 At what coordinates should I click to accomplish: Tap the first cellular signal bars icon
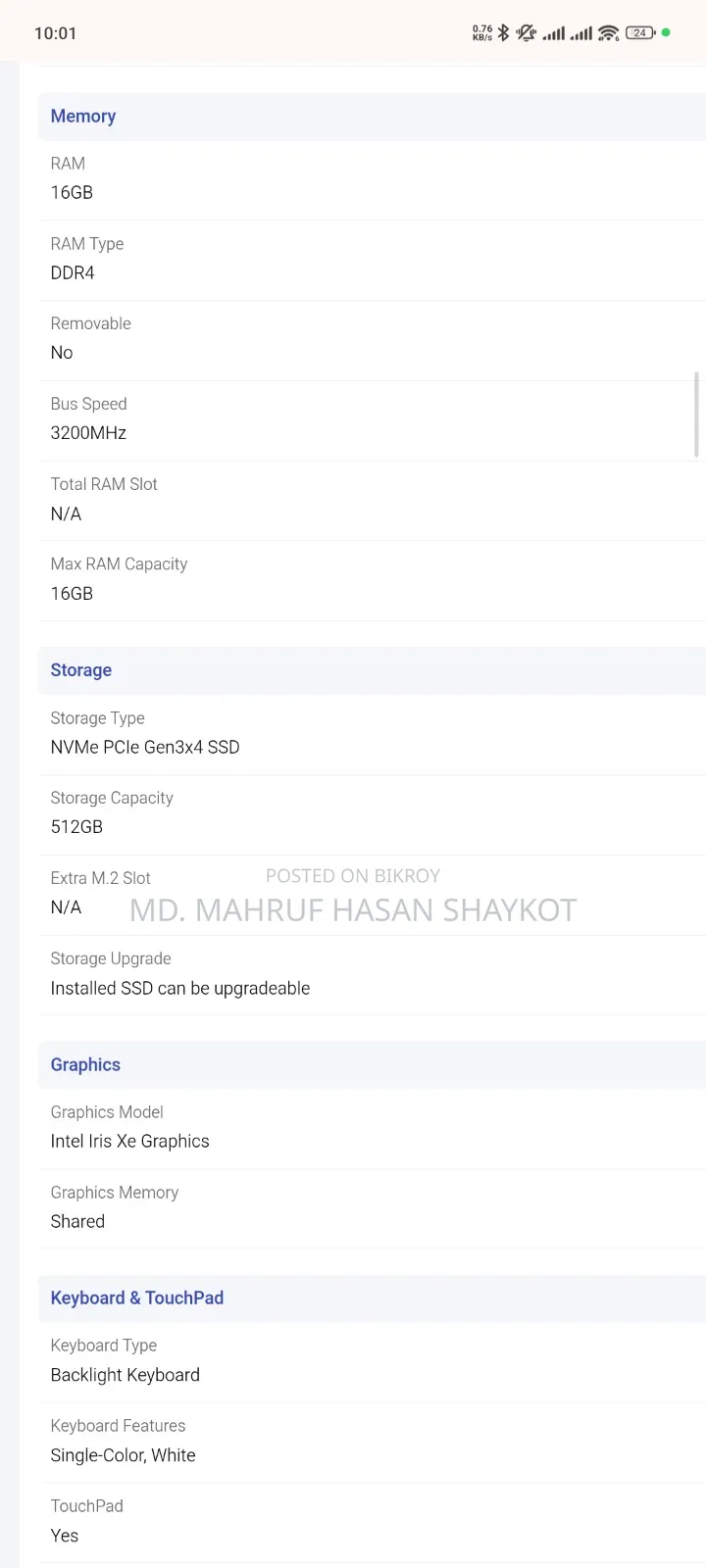(x=554, y=34)
